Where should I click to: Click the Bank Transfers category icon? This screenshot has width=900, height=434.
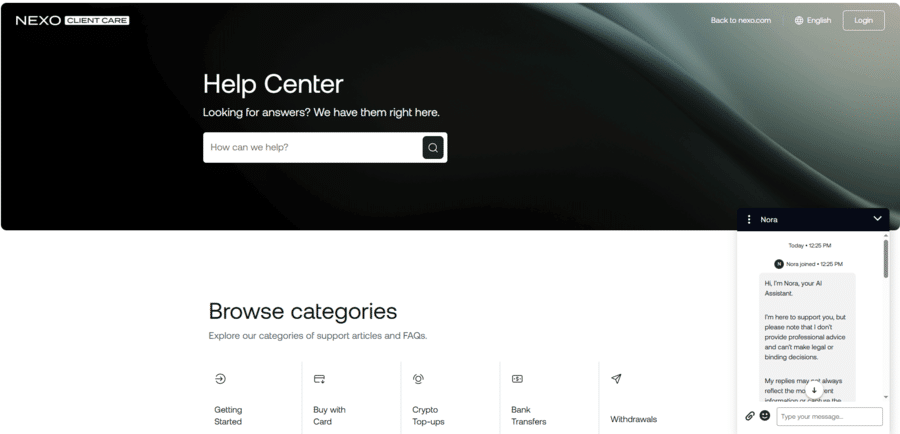517,379
